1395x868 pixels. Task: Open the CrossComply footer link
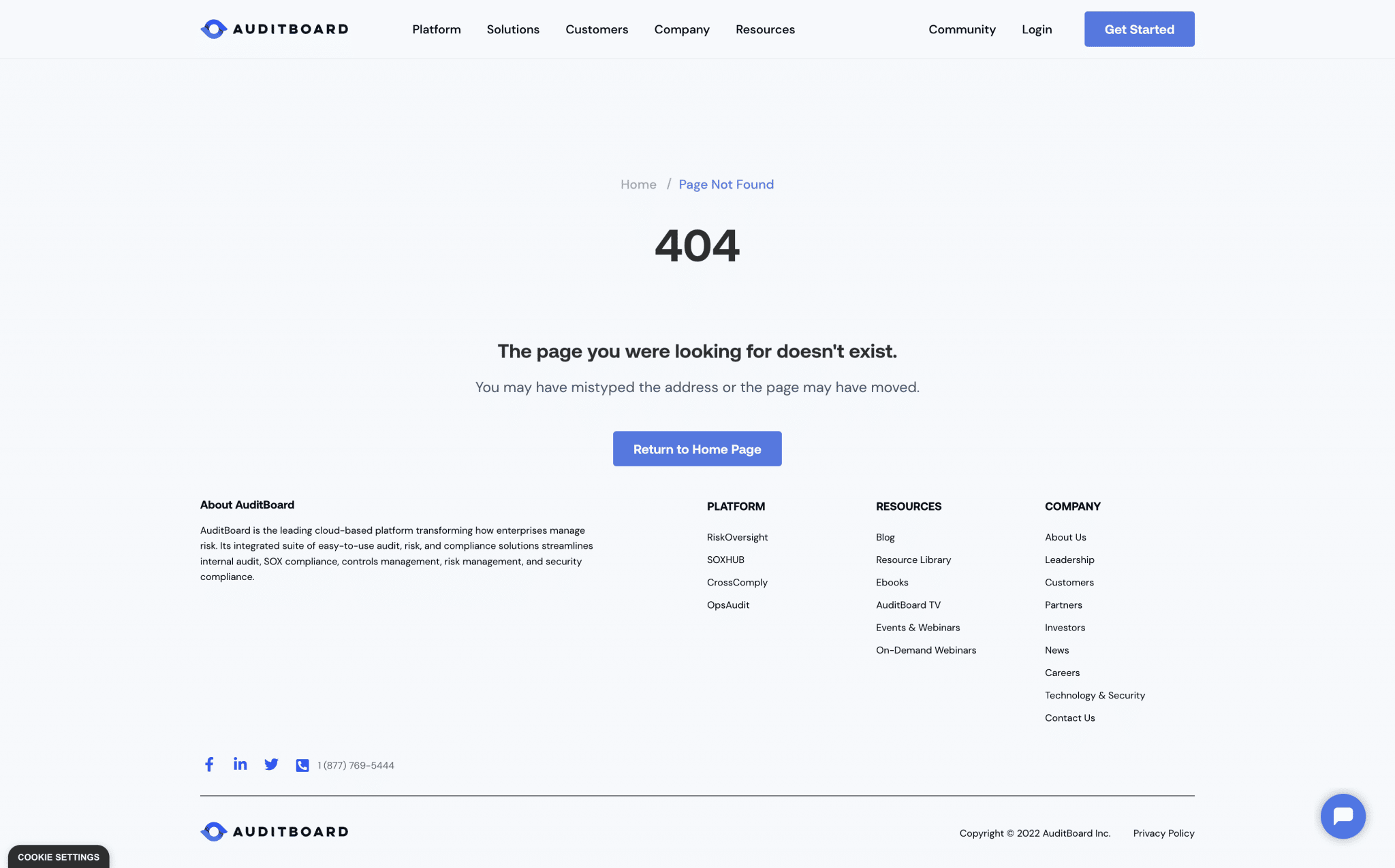[x=737, y=583]
